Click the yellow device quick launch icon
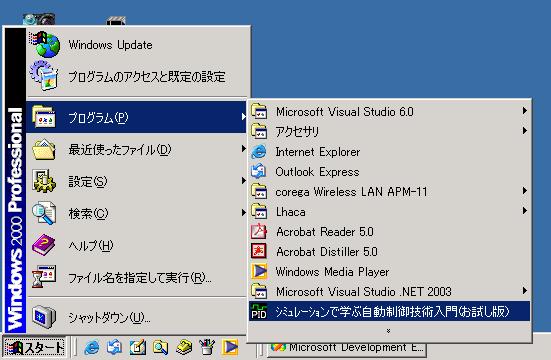 [183, 347]
